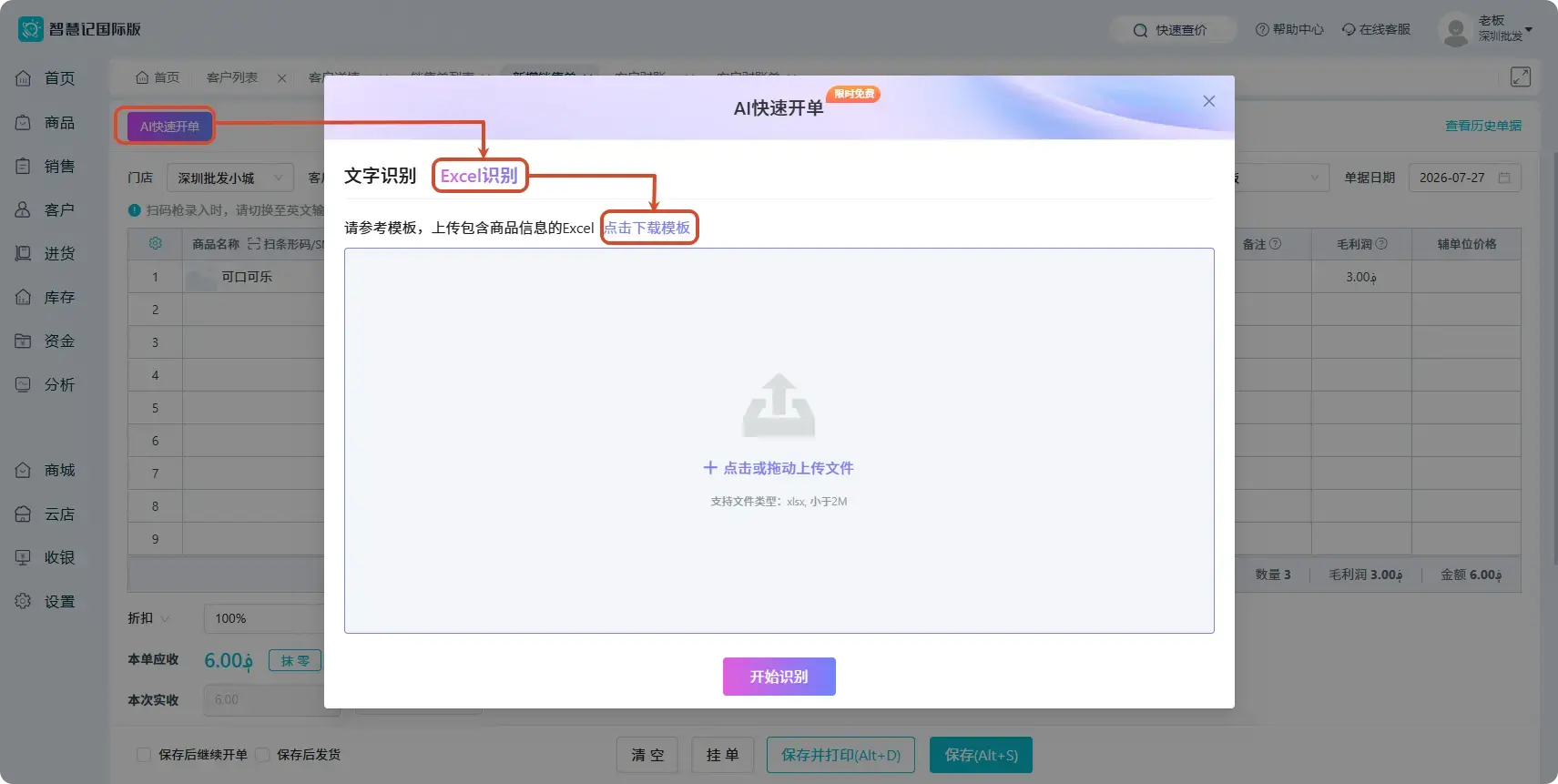Enable 保存后继续开单 checkbox
Viewport: 1558px width, 784px height.
point(143,754)
